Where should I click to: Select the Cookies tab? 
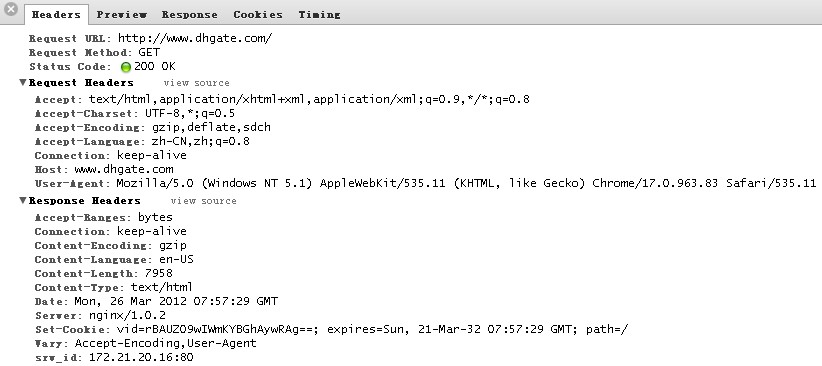pyautogui.click(x=258, y=15)
